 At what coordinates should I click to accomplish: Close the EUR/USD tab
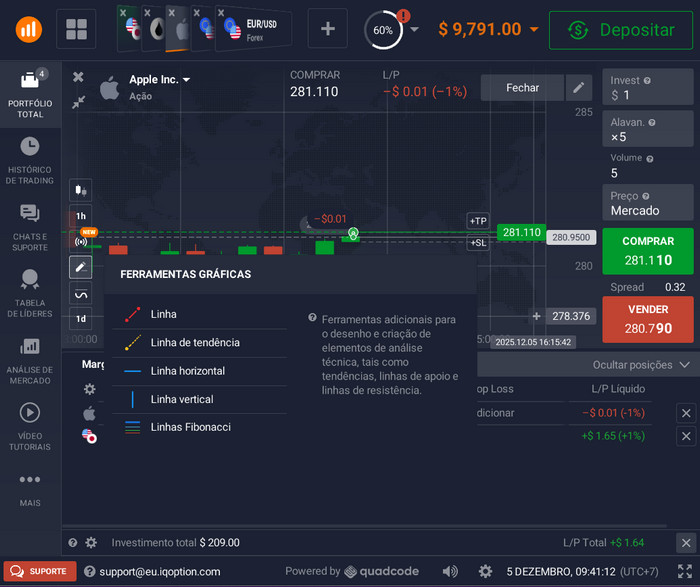tap(221, 13)
